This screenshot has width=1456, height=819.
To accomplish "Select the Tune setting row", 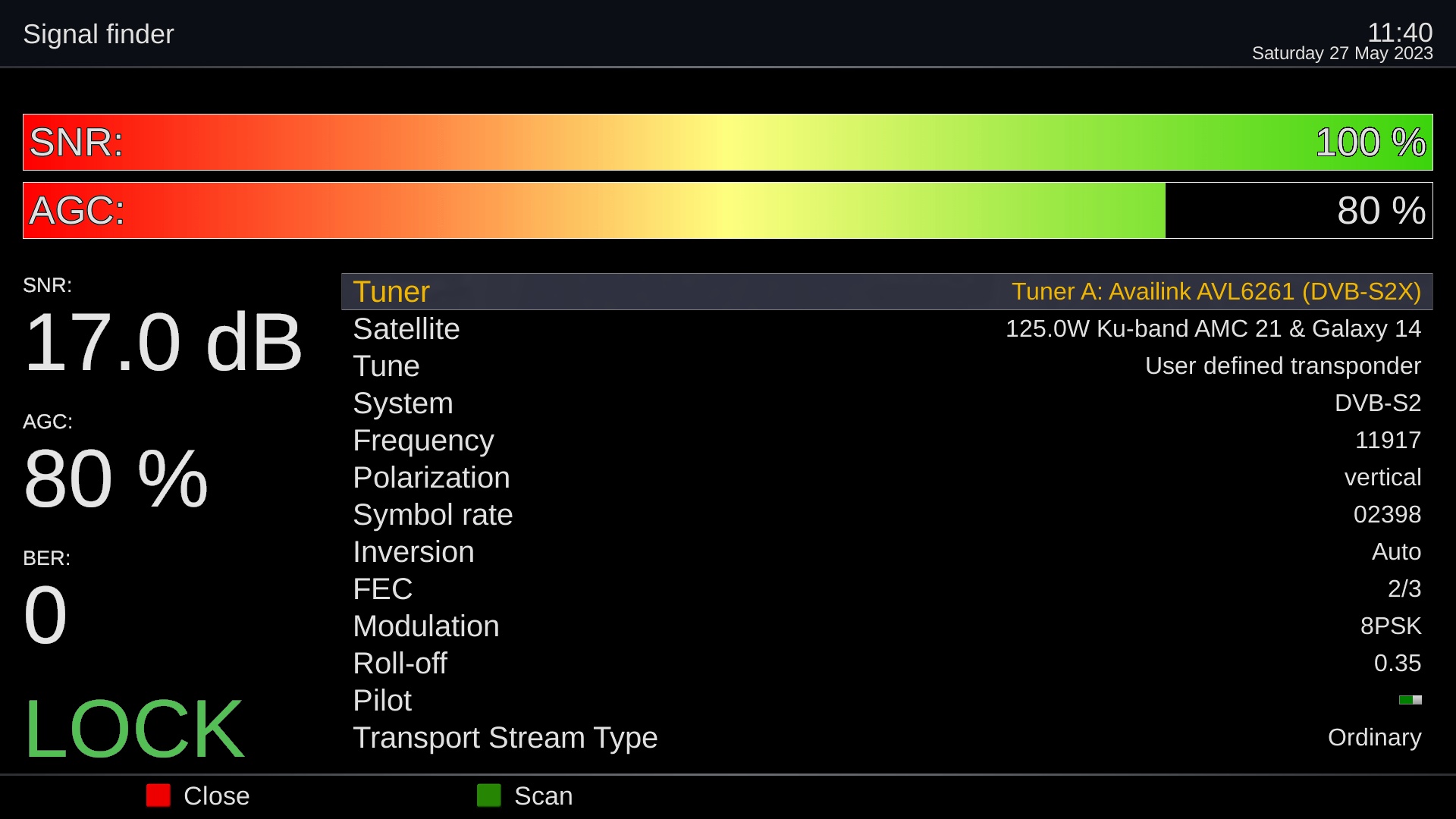I will [x=887, y=366].
